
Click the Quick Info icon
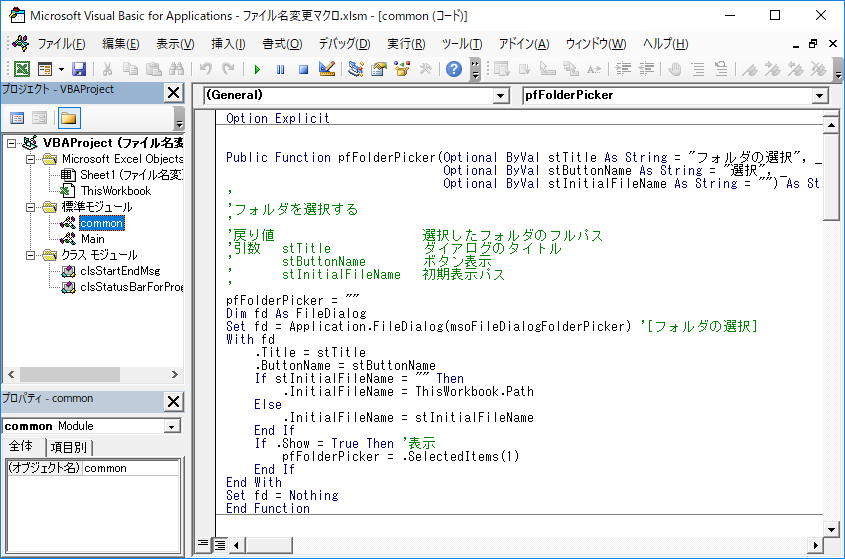click(548, 69)
